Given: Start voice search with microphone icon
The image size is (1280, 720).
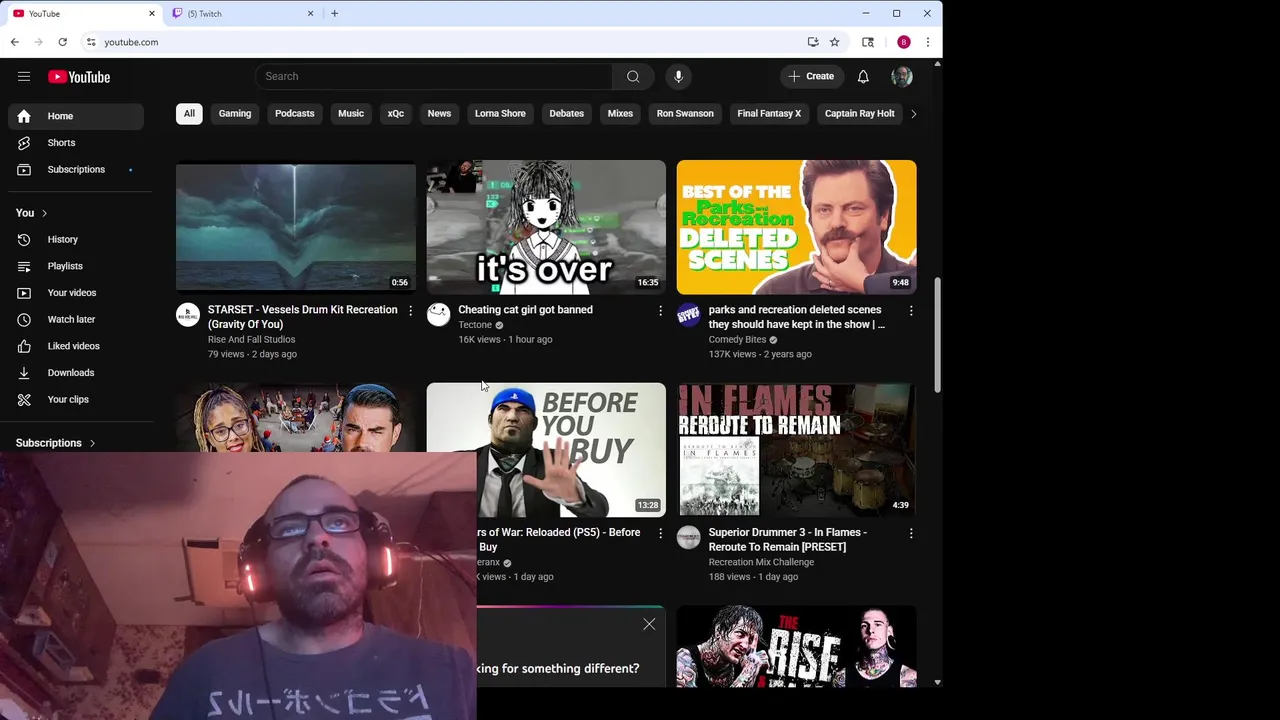Looking at the screenshot, I should coord(678,77).
